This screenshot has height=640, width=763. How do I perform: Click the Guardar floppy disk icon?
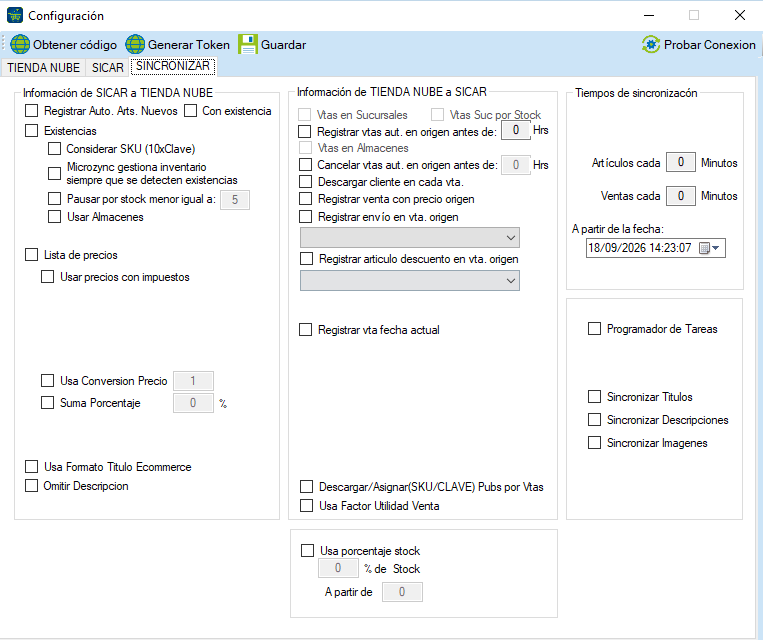pos(248,44)
